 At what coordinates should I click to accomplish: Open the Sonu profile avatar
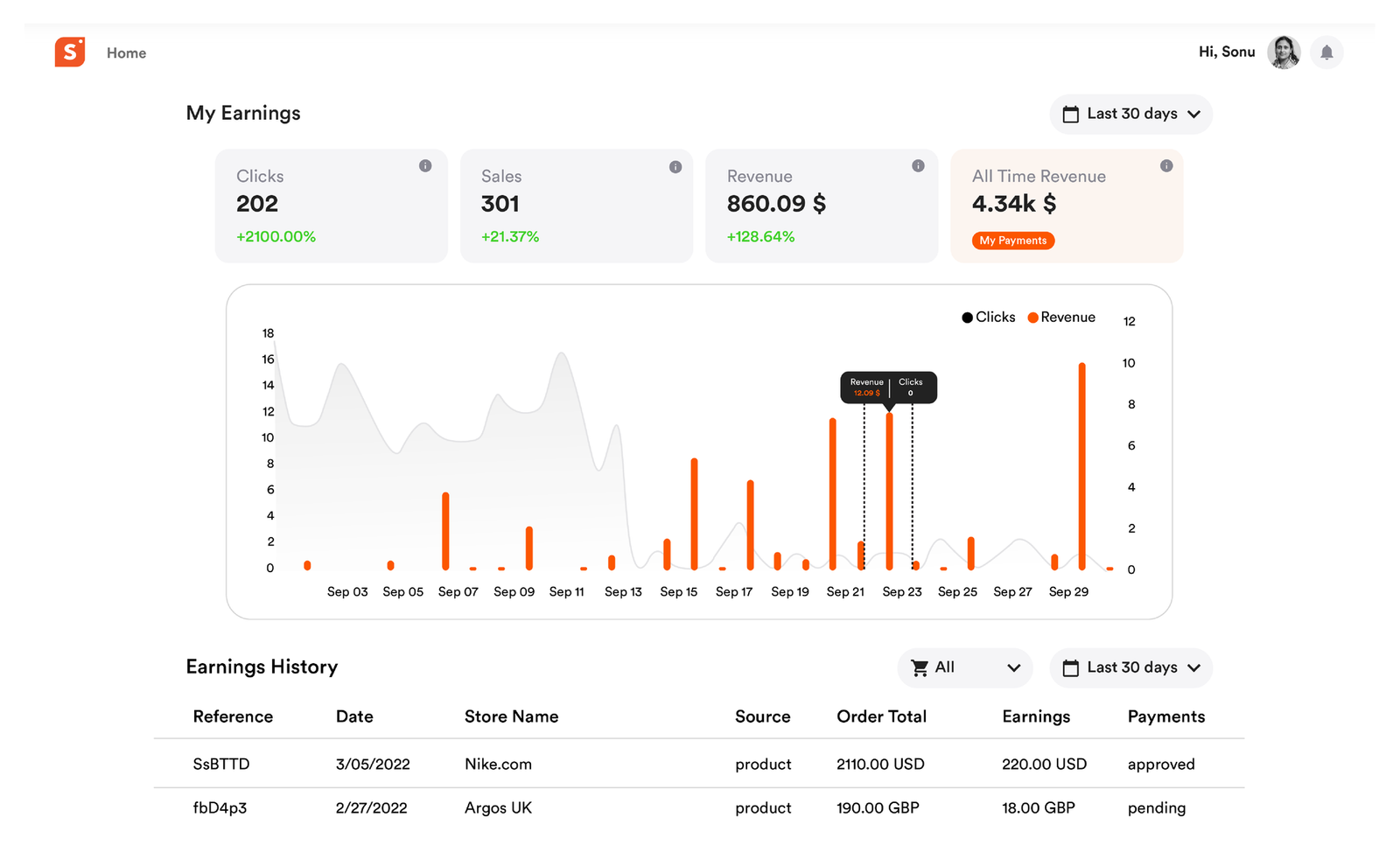click(1284, 52)
